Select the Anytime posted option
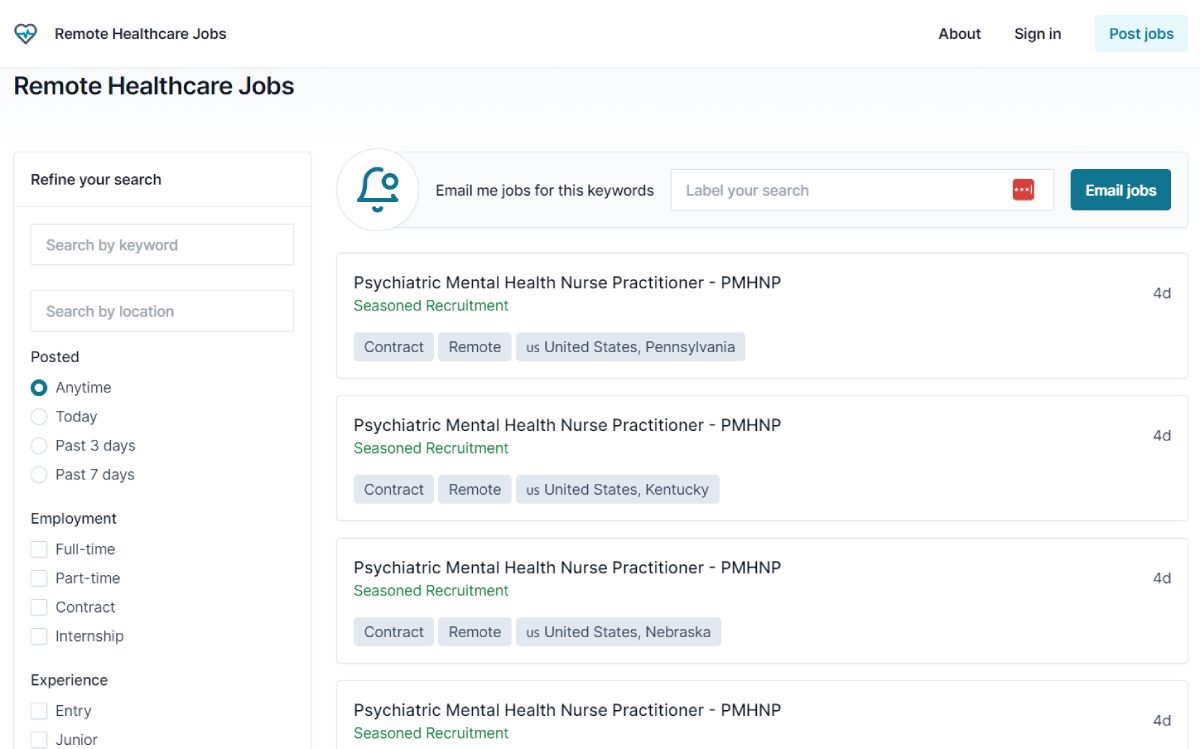This screenshot has width=1200, height=749. click(x=39, y=388)
